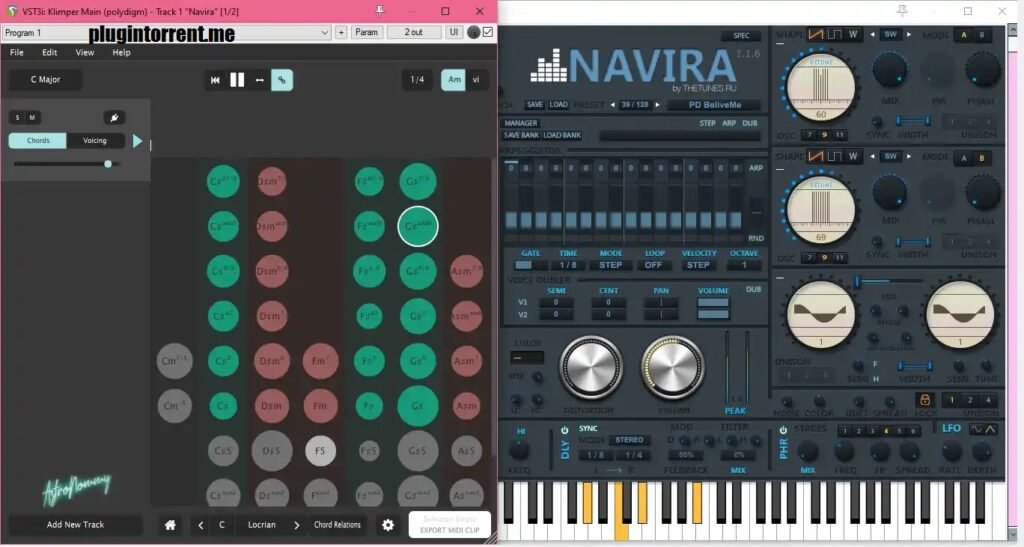
Task: Open arpeggiator TIME 1/8 selector
Action: (568, 266)
